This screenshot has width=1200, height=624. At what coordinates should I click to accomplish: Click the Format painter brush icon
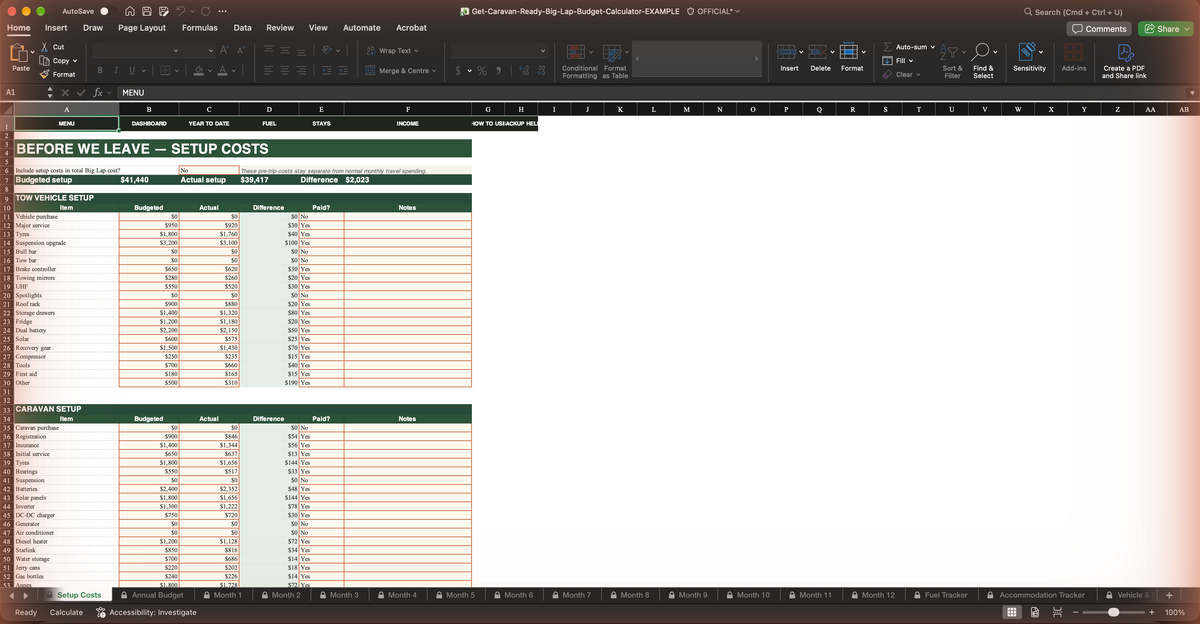pyautogui.click(x=43, y=74)
